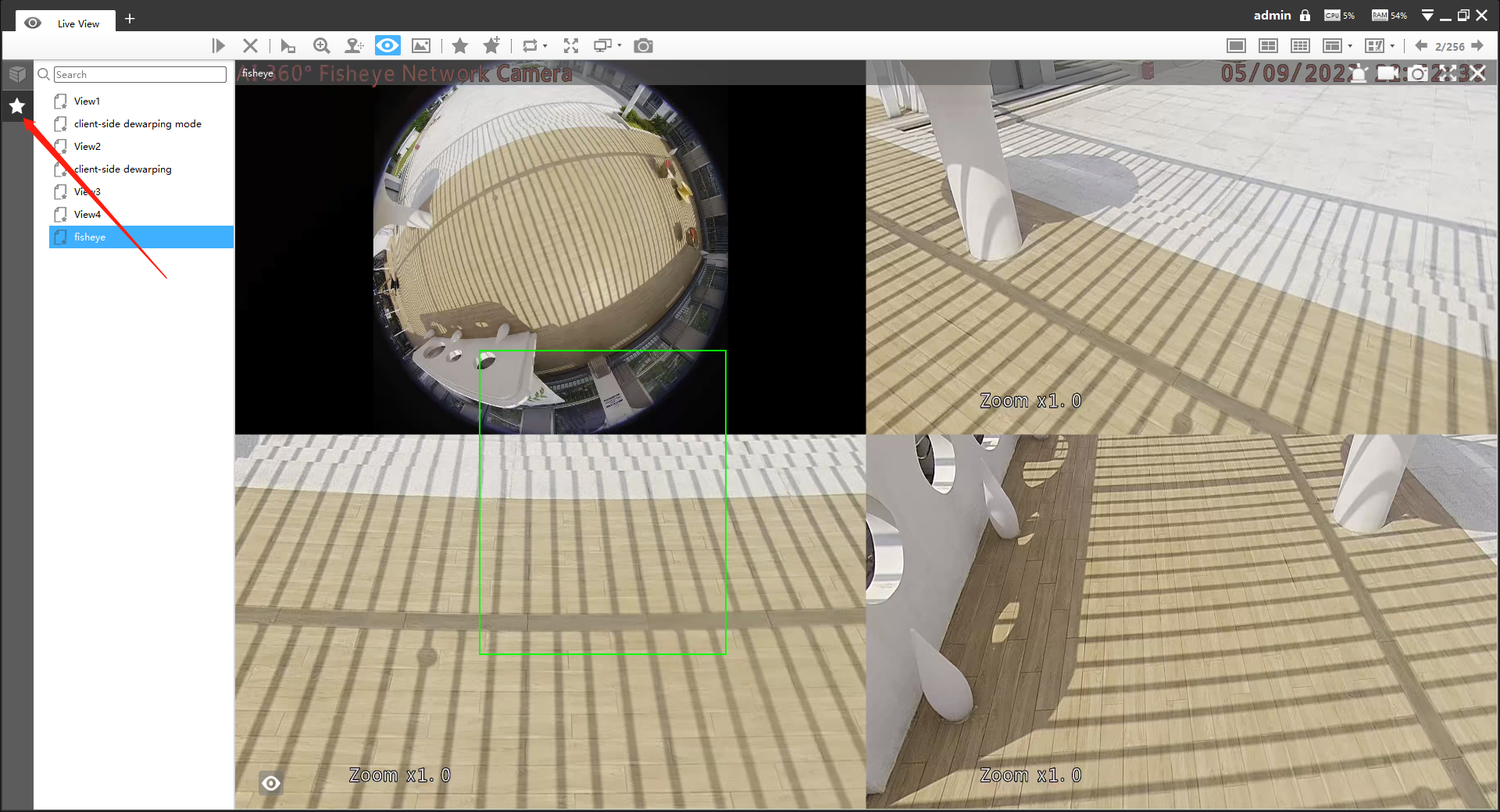
Task: Open the multi-monitor display dropdown arrow
Action: tap(620, 46)
